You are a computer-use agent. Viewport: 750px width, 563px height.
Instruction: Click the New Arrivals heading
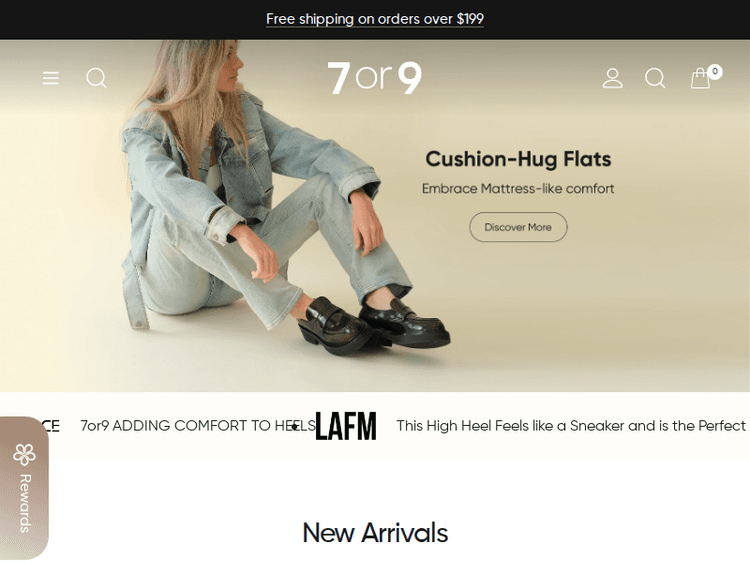[x=375, y=532]
